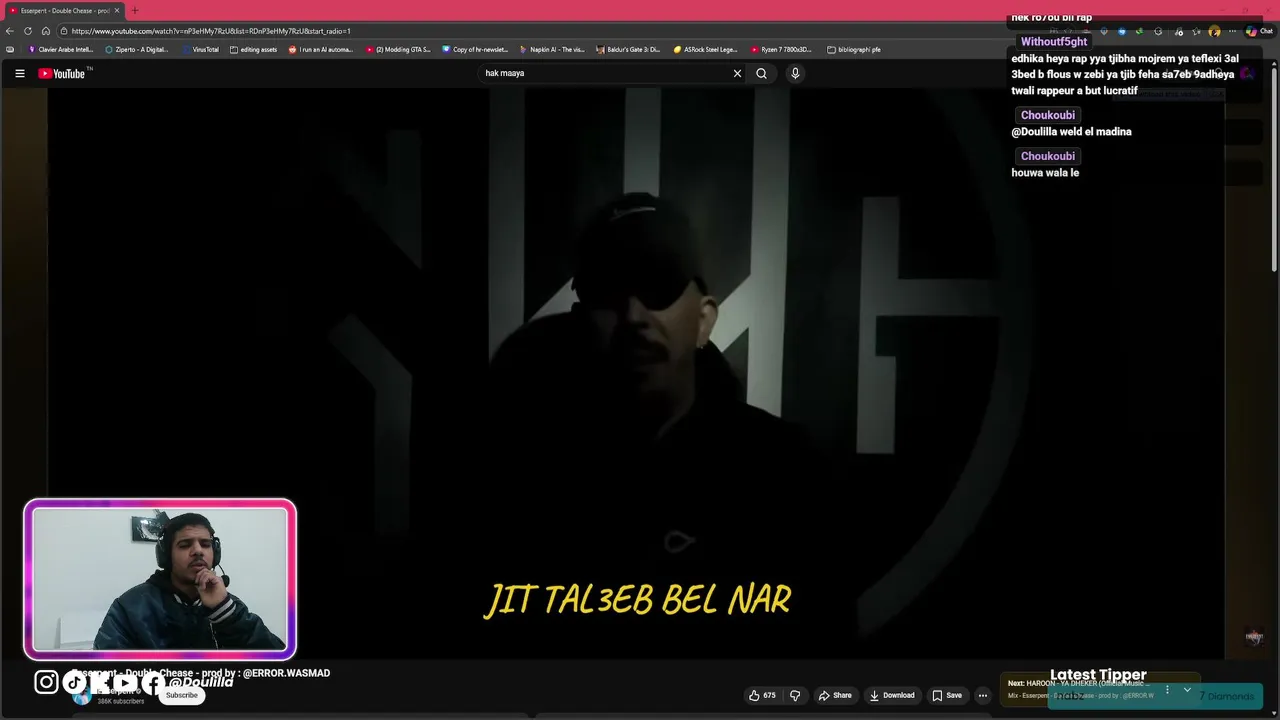Open the browser profile avatar

(x=1214, y=31)
